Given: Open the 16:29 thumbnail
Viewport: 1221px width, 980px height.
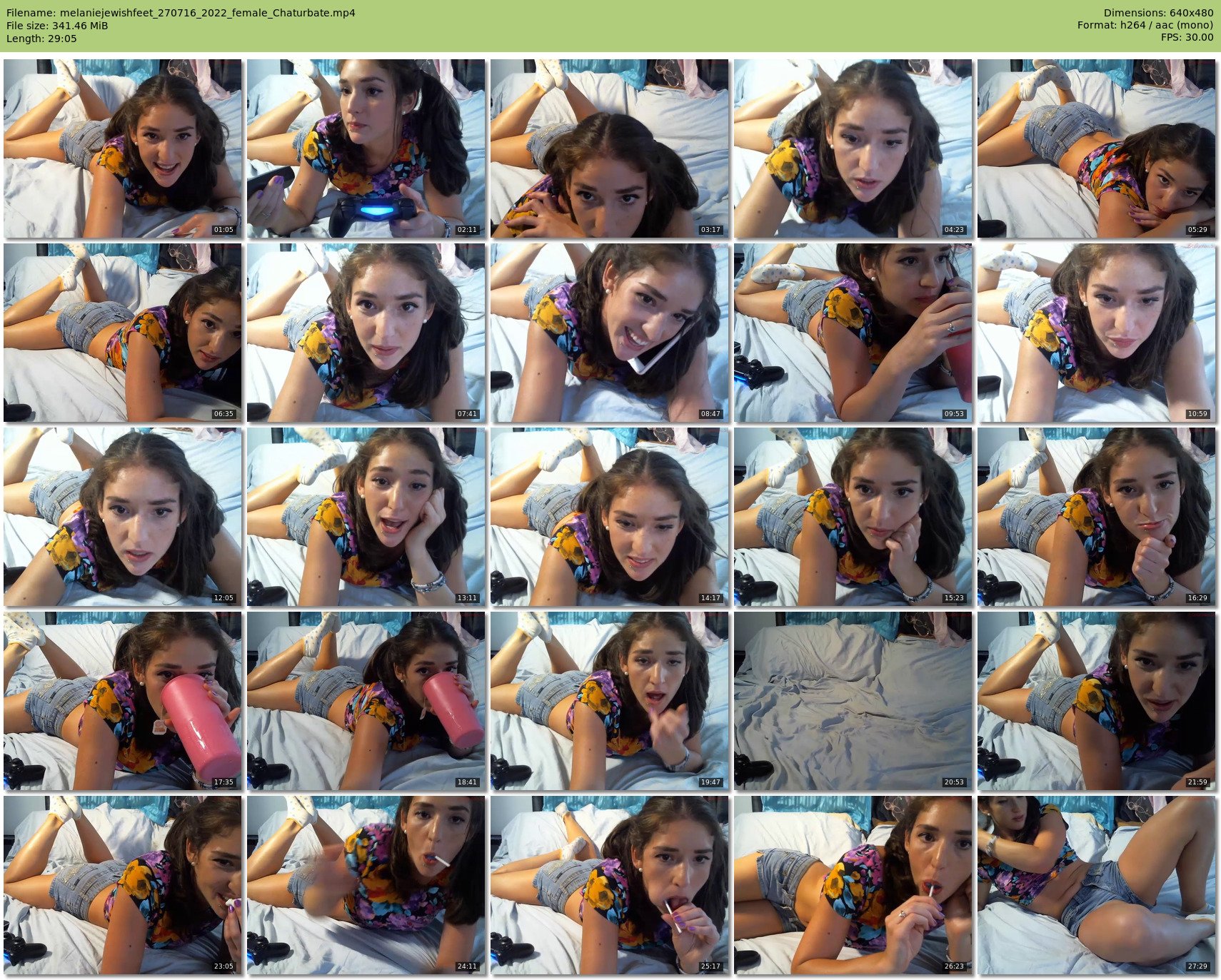Looking at the screenshot, I should 1096,517.
